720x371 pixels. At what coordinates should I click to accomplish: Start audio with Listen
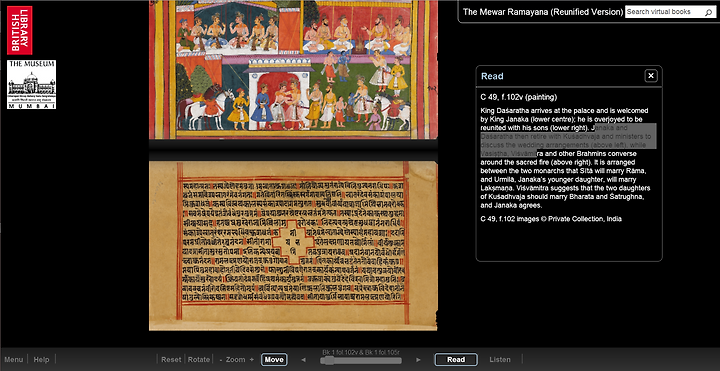click(500, 360)
